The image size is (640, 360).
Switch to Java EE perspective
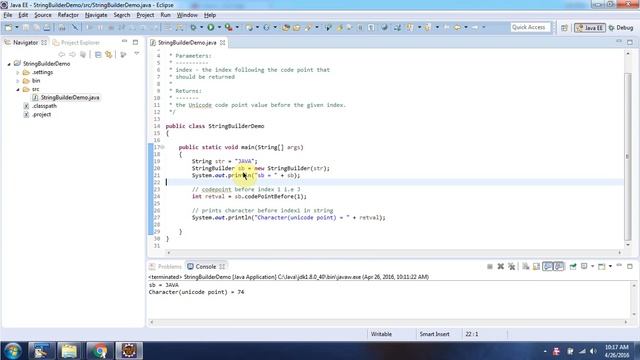[x=589, y=28]
